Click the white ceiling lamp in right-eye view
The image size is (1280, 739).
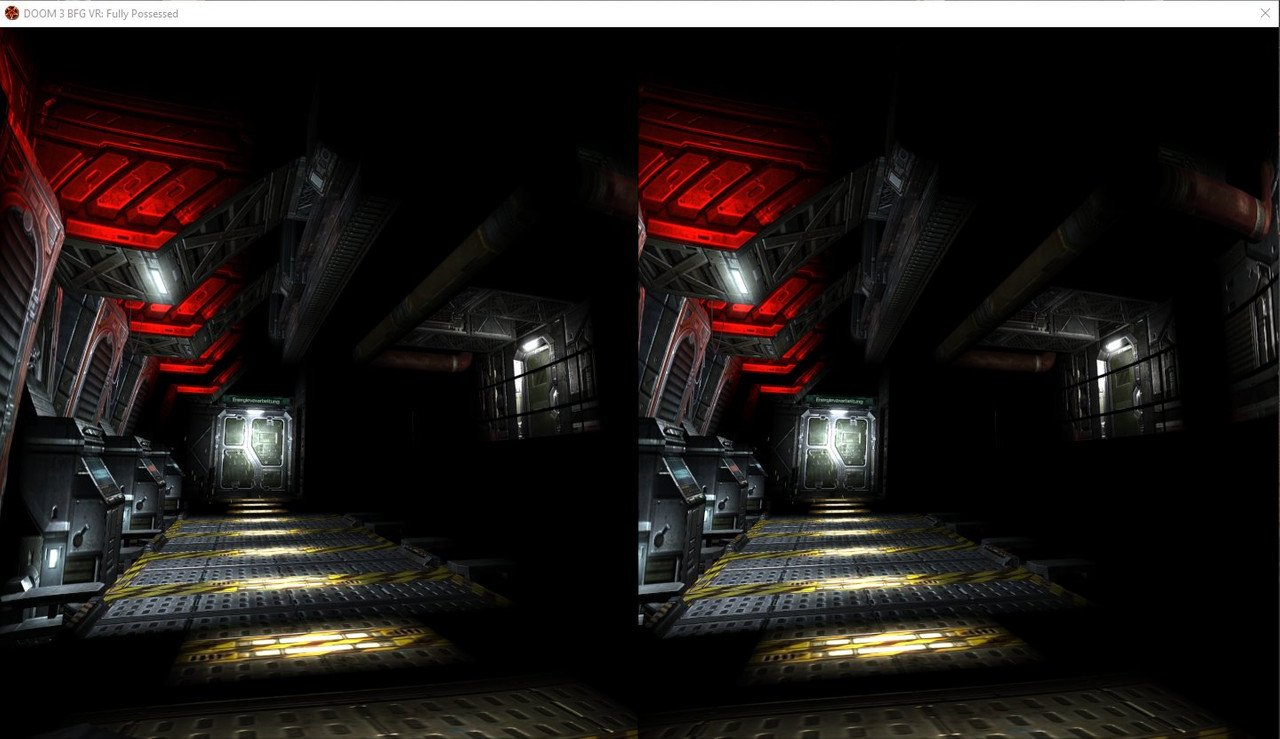click(x=737, y=279)
